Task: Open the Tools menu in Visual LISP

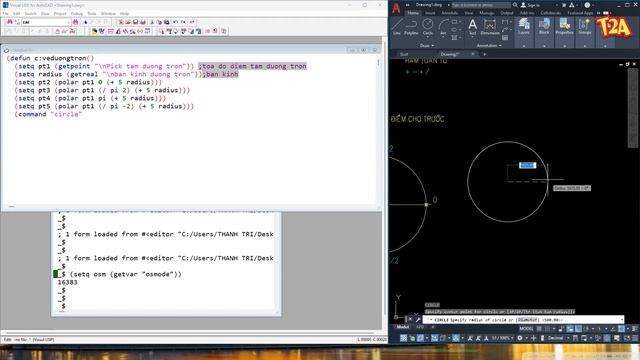Action: click(92, 13)
